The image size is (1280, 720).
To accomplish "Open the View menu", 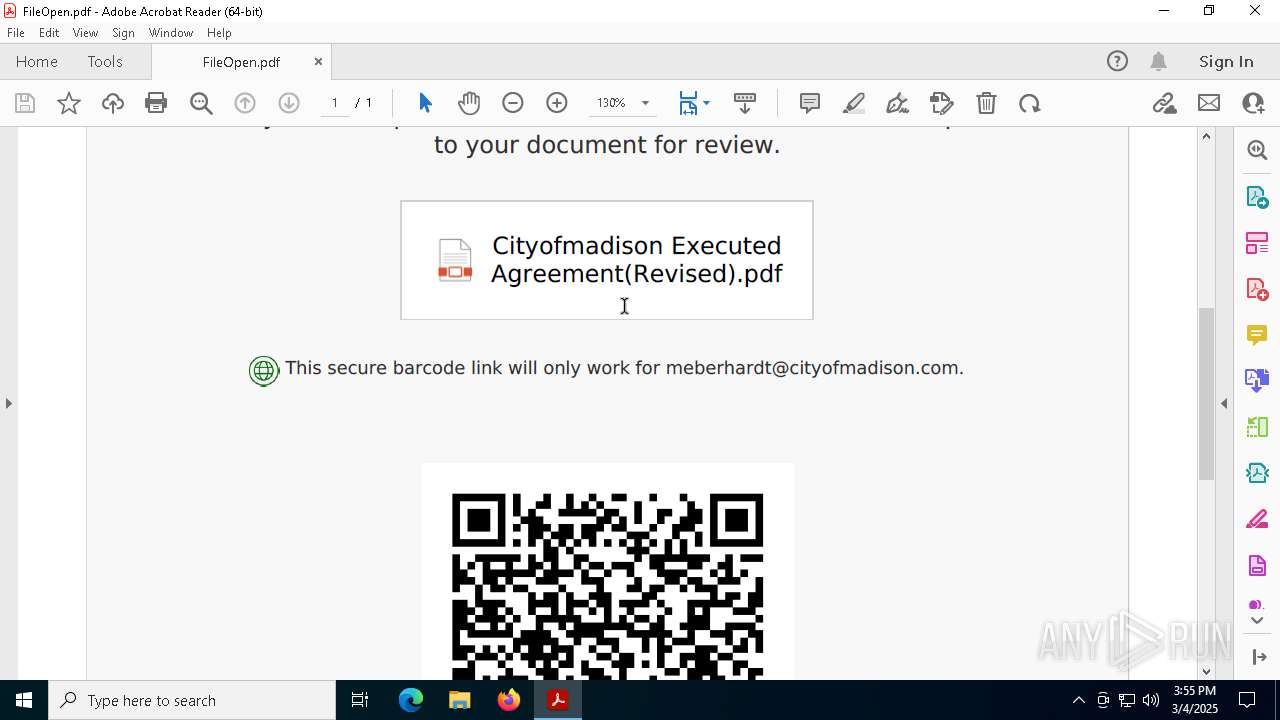I will [x=85, y=33].
